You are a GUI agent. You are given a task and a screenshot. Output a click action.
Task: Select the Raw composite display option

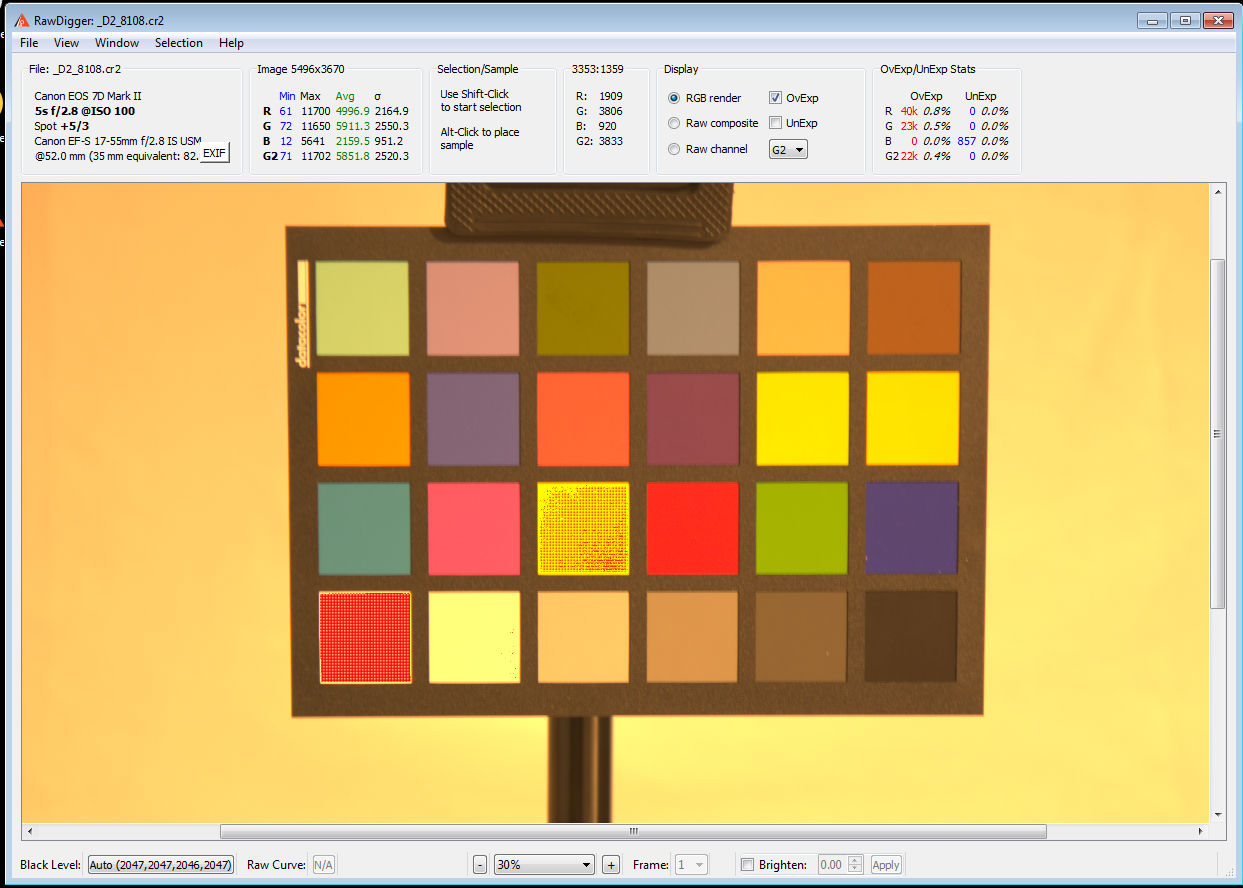(675, 124)
